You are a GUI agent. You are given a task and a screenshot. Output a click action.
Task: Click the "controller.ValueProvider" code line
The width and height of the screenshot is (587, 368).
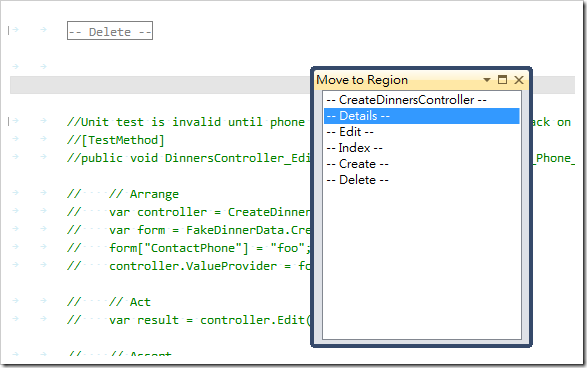pyautogui.click(x=189, y=266)
